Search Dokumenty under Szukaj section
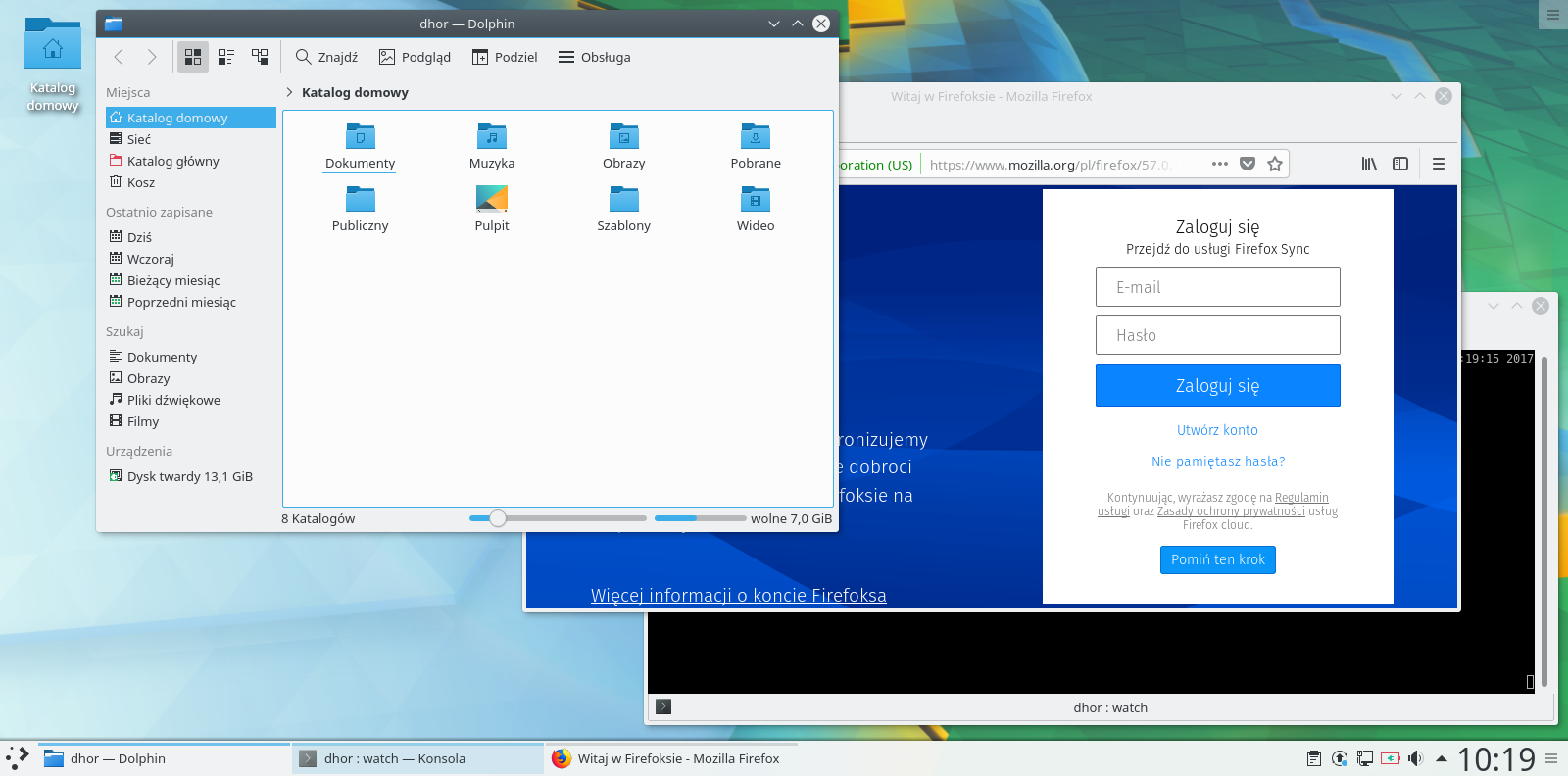This screenshot has width=1568, height=776. [x=191, y=357]
